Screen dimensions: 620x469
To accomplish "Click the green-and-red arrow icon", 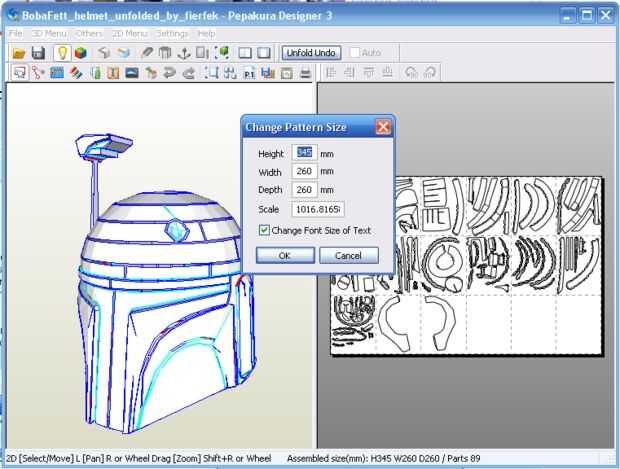I will pos(151,73).
